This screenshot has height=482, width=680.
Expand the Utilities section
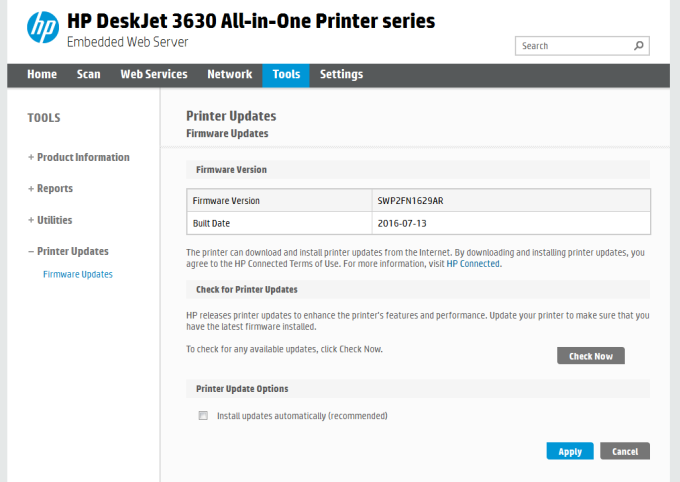[50, 220]
